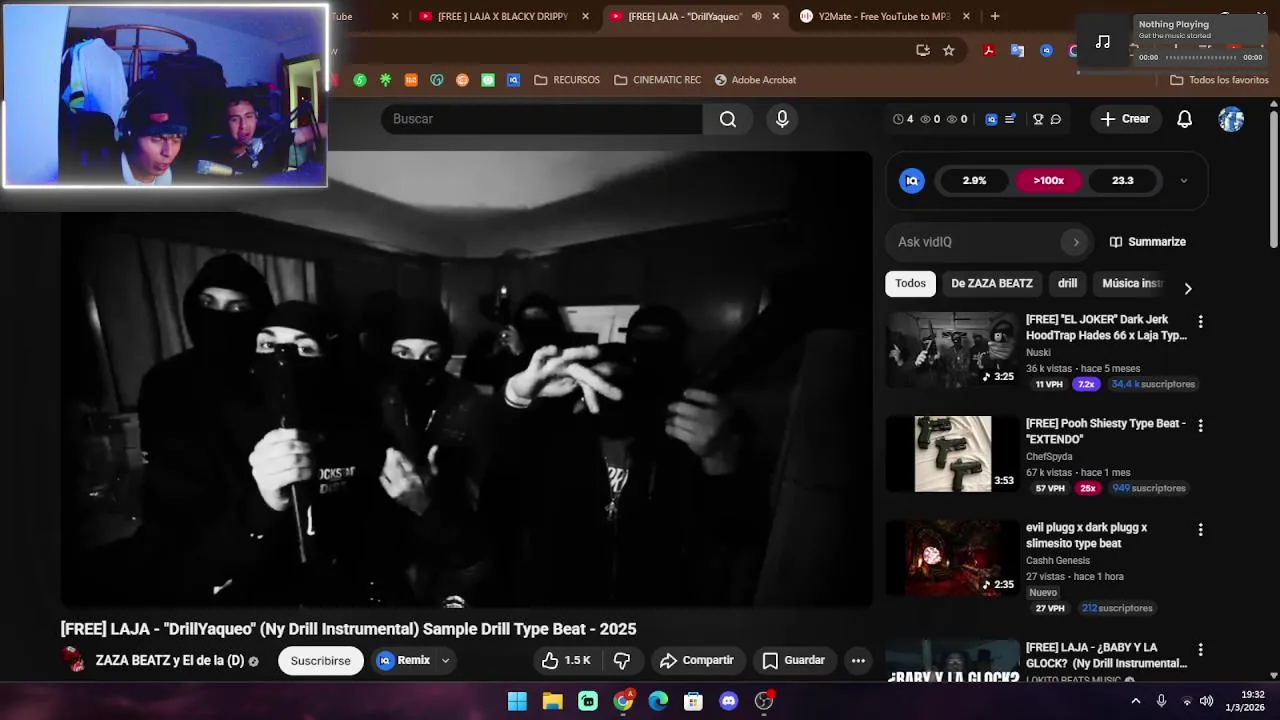Toggle system volume speaker in tray
Viewport: 1280px width, 720px height.
coord(1206,701)
